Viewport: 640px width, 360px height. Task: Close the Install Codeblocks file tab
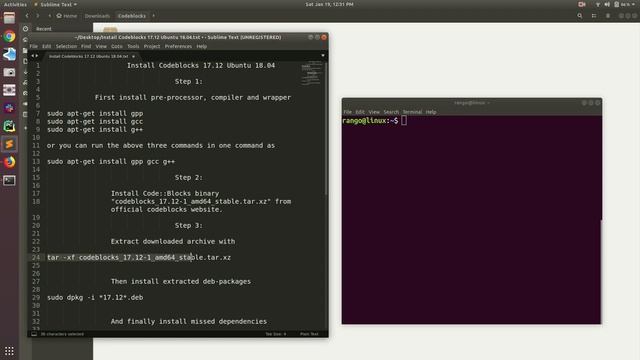[133, 56]
